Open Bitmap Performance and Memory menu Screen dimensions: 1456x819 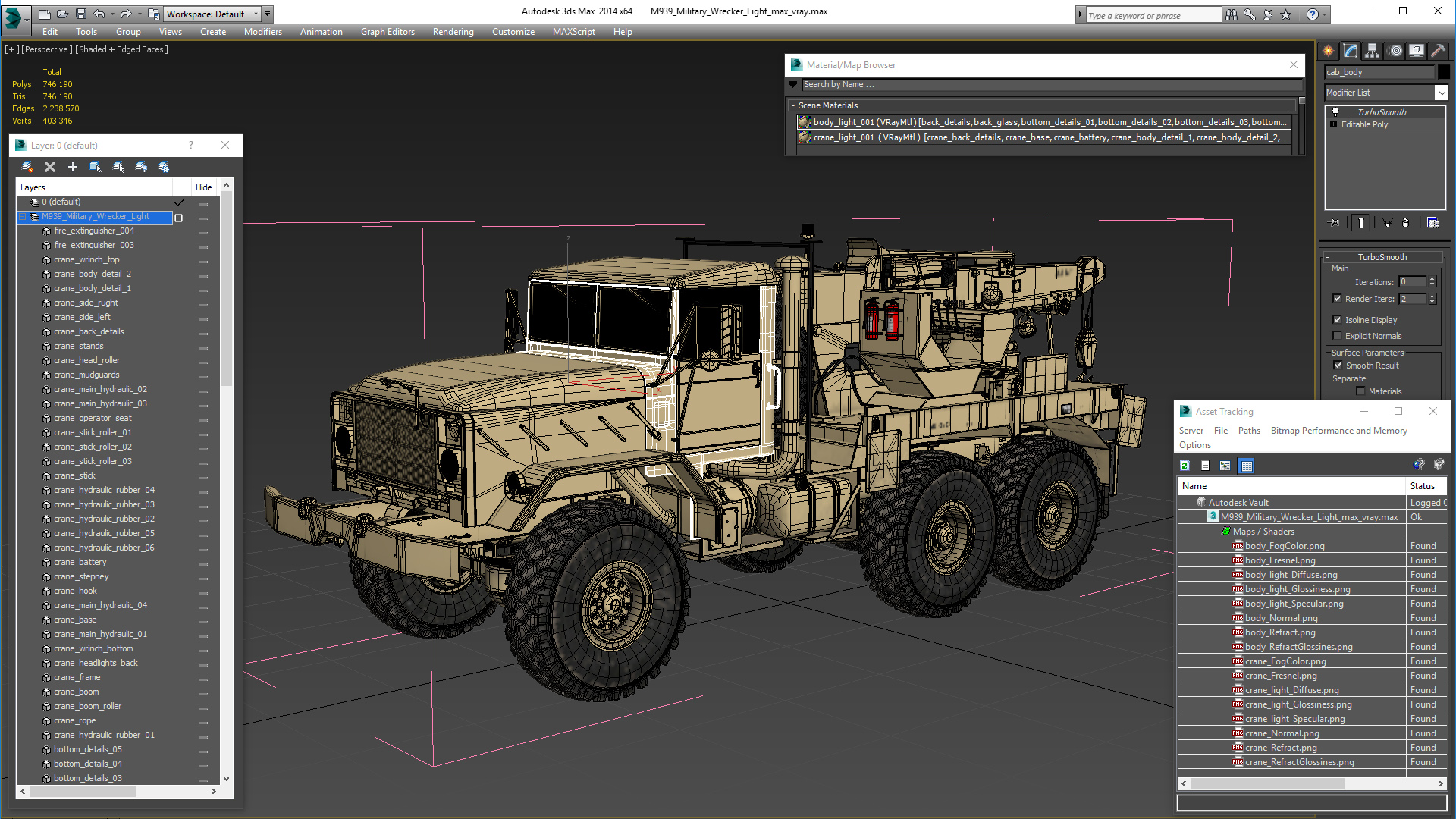tap(1338, 431)
